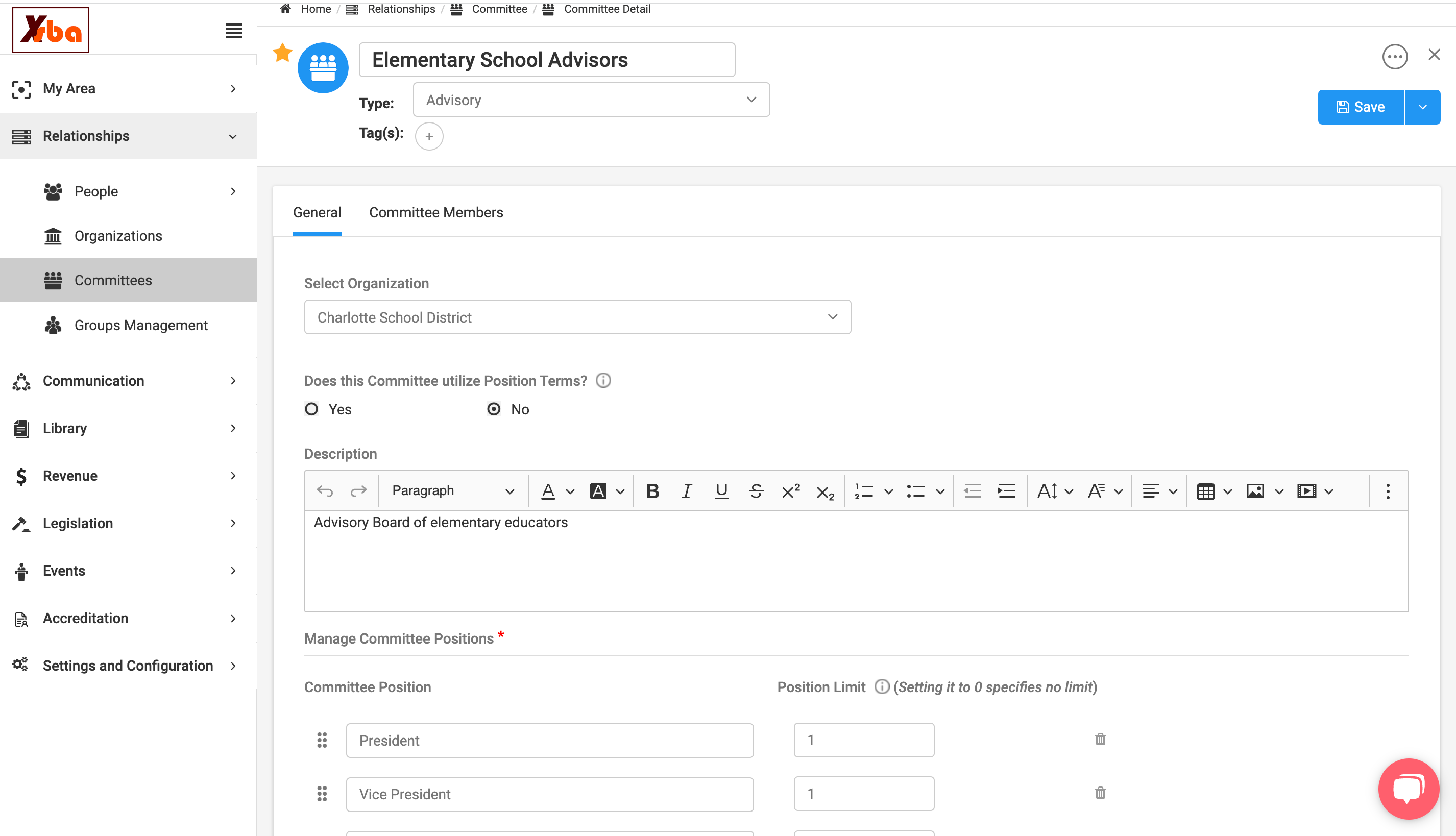
Task: Toggle the favorite star on the committee
Action: tap(282, 53)
